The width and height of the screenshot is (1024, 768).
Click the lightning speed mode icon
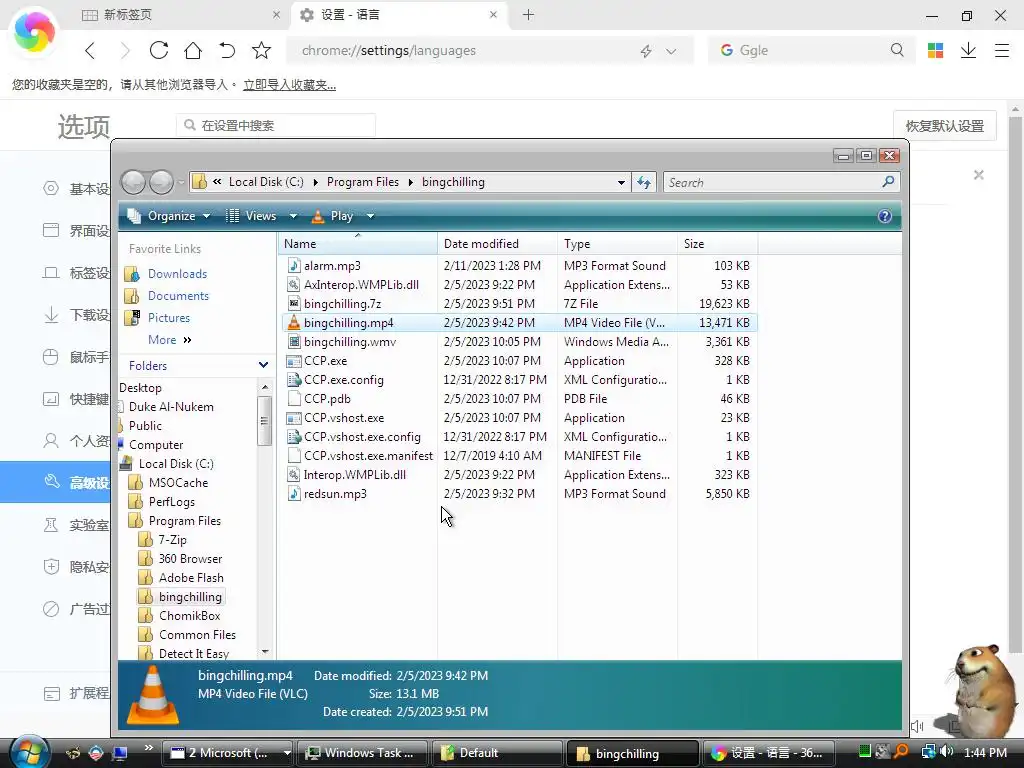pyautogui.click(x=646, y=51)
